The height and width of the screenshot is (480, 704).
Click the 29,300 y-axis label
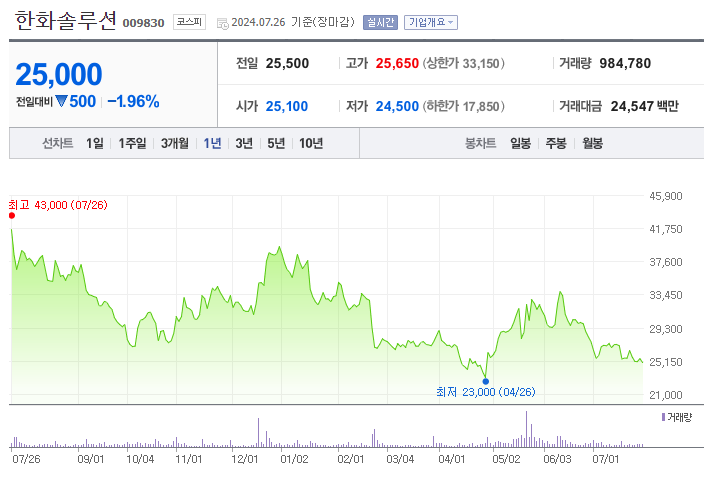click(x=665, y=329)
